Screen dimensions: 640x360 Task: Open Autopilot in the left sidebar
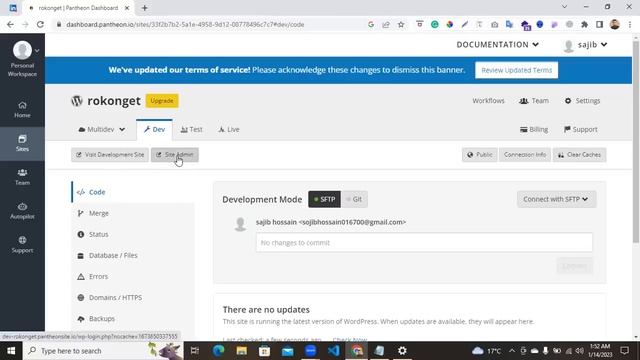pos(22,211)
